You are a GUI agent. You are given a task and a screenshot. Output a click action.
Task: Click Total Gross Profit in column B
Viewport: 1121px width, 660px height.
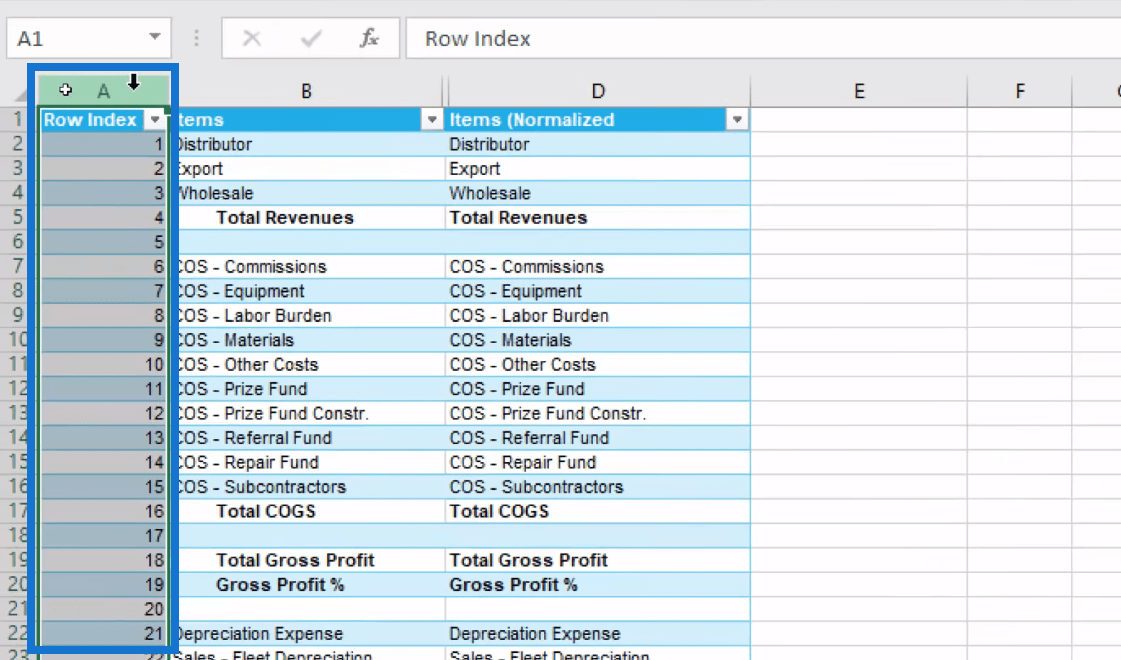coord(307,560)
